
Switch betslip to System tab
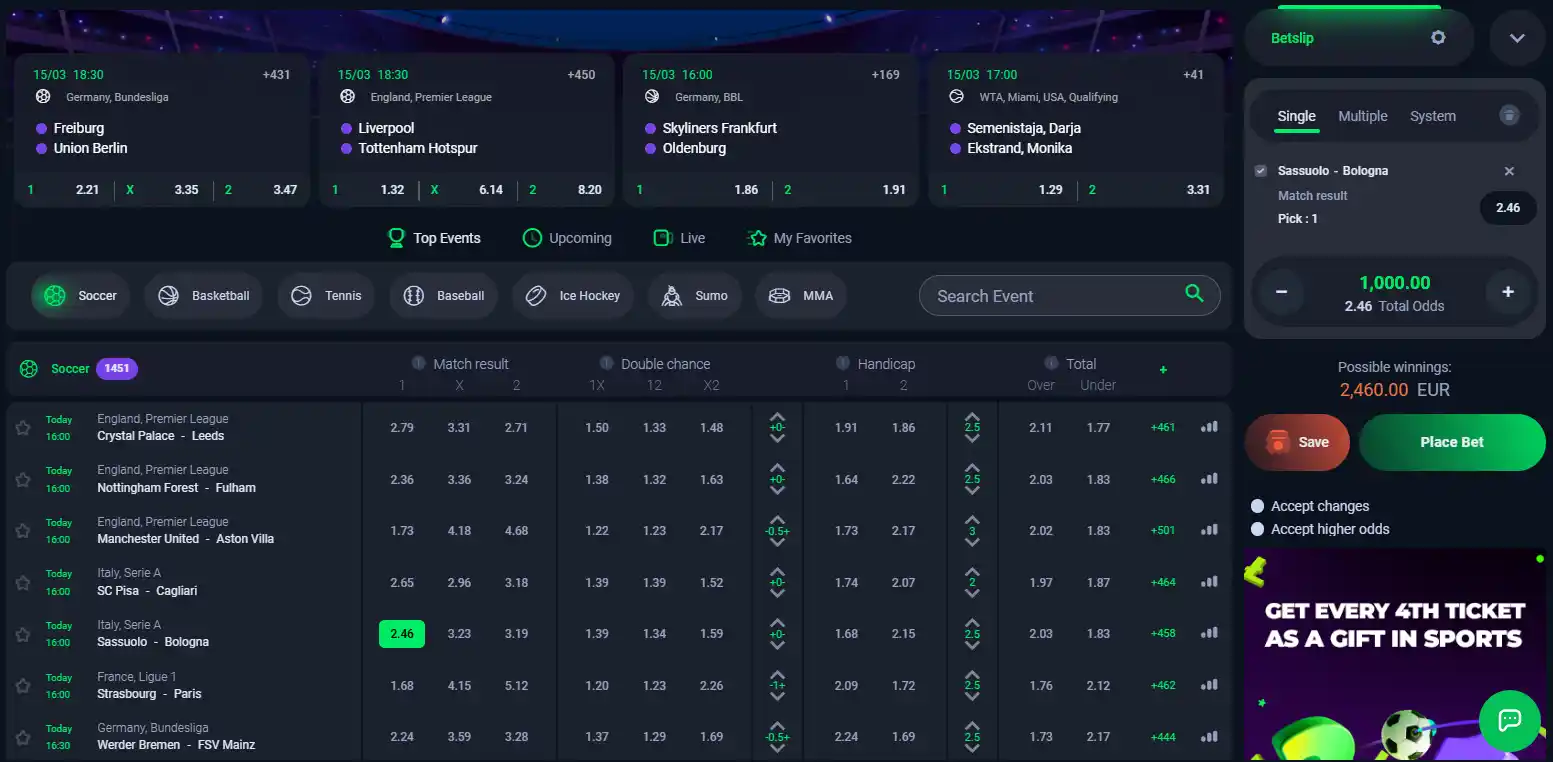(x=1433, y=116)
